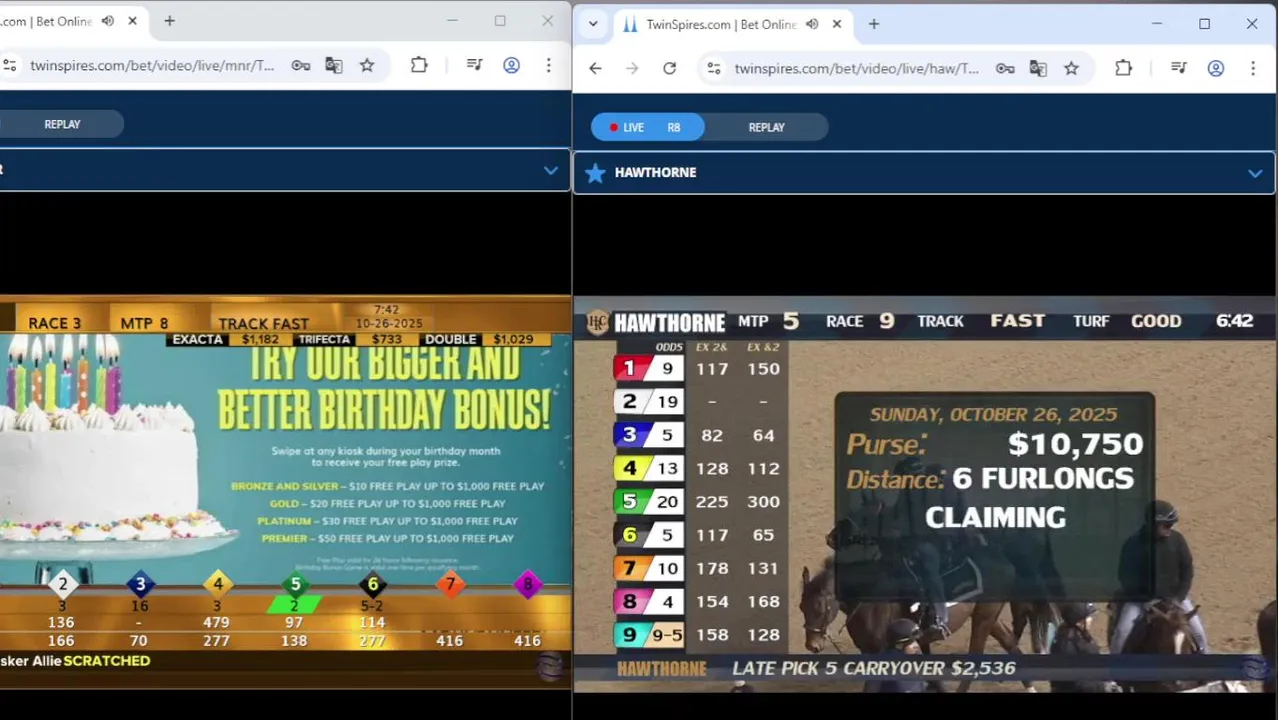Select the TwinSpires.com tab in the right window
Viewport: 1278px width, 720px height.
point(720,24)
